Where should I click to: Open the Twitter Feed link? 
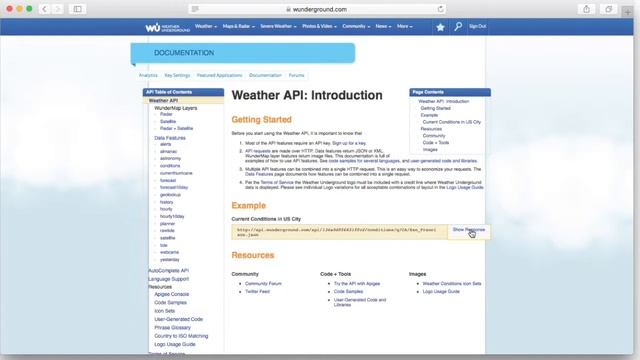(257, 291)
